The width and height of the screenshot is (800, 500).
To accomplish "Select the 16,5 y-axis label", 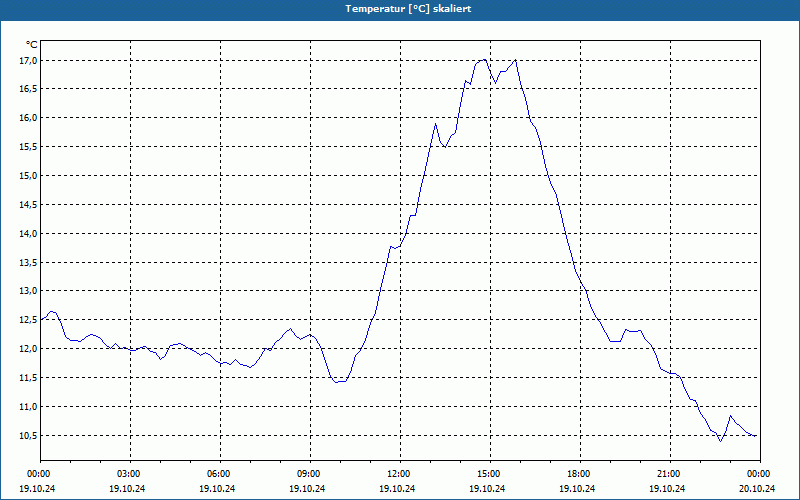I will coord(29,89).
